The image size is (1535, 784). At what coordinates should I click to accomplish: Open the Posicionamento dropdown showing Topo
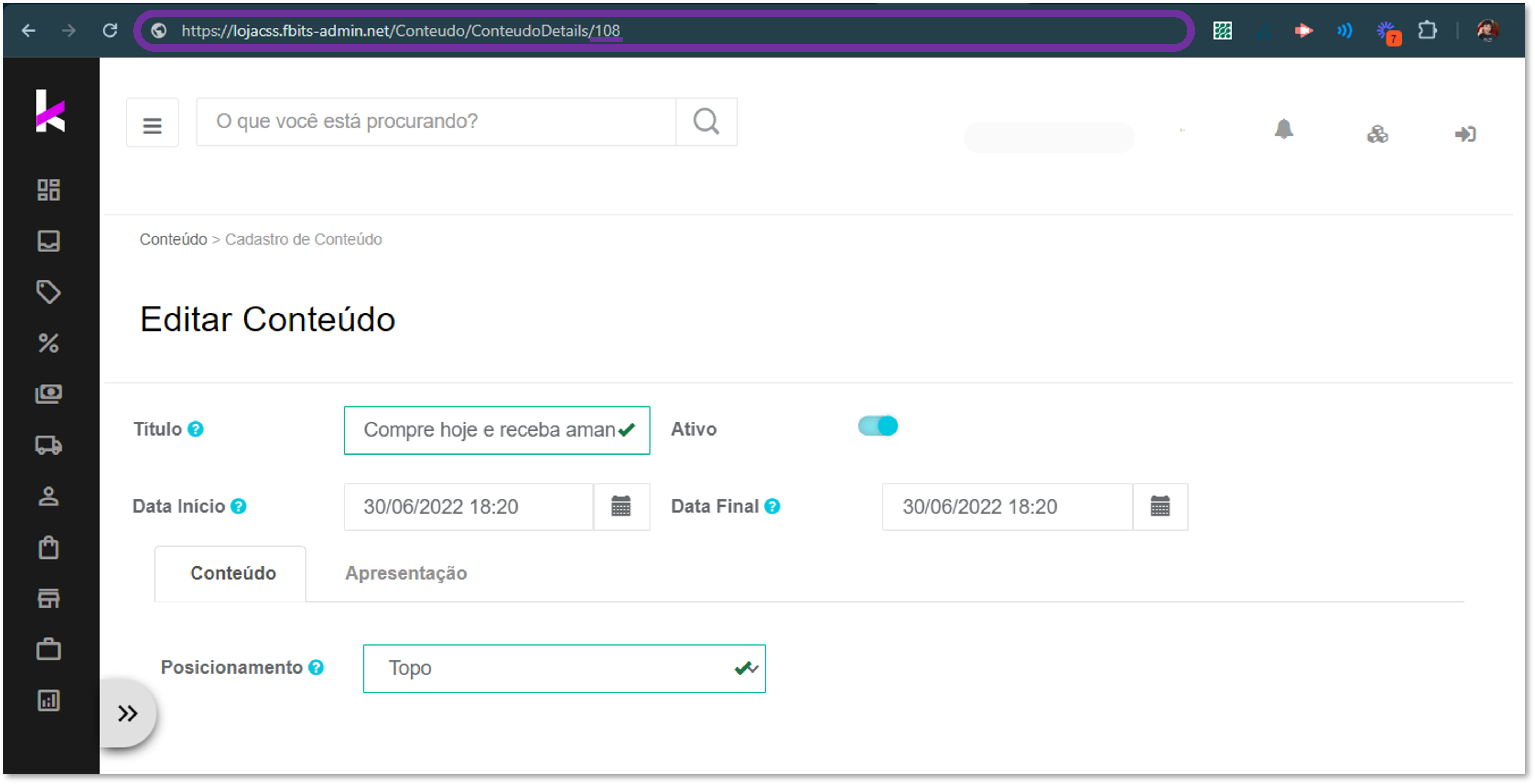564,669
